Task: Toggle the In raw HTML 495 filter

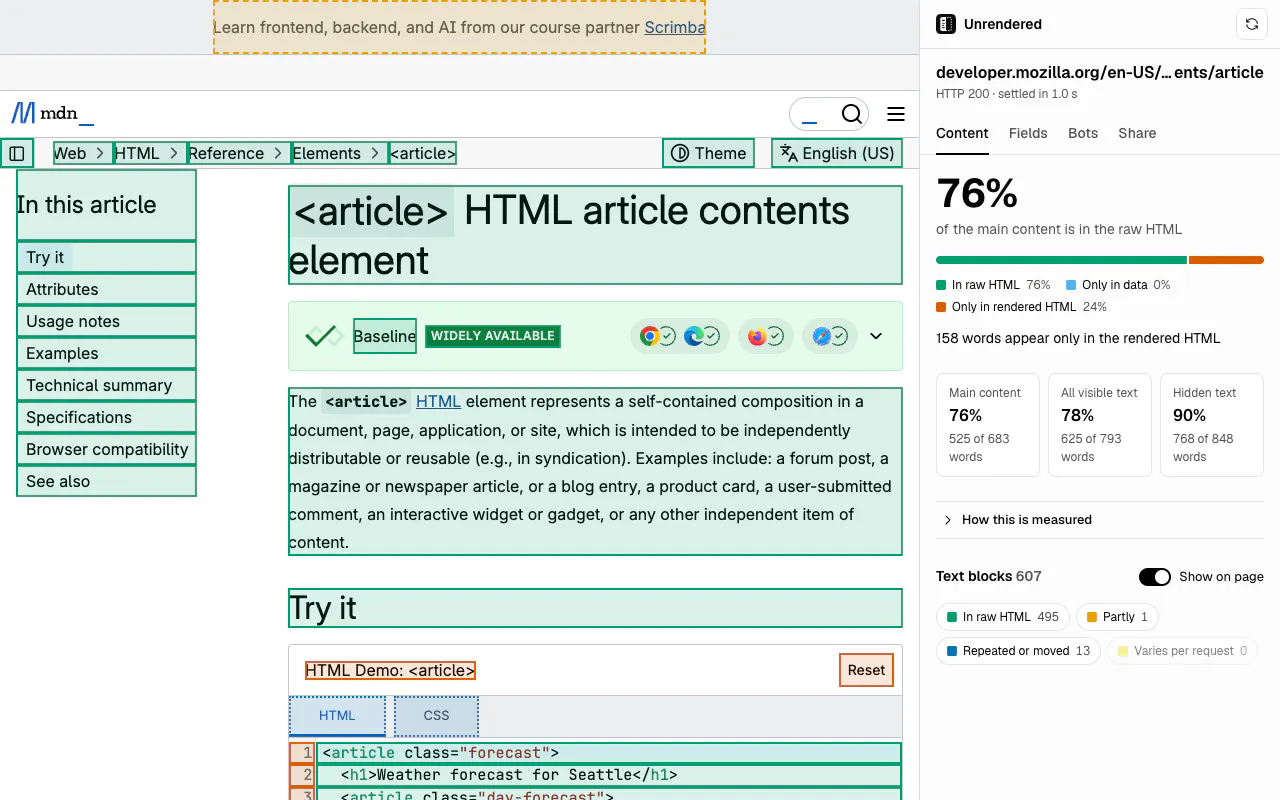Action: 1003,617
